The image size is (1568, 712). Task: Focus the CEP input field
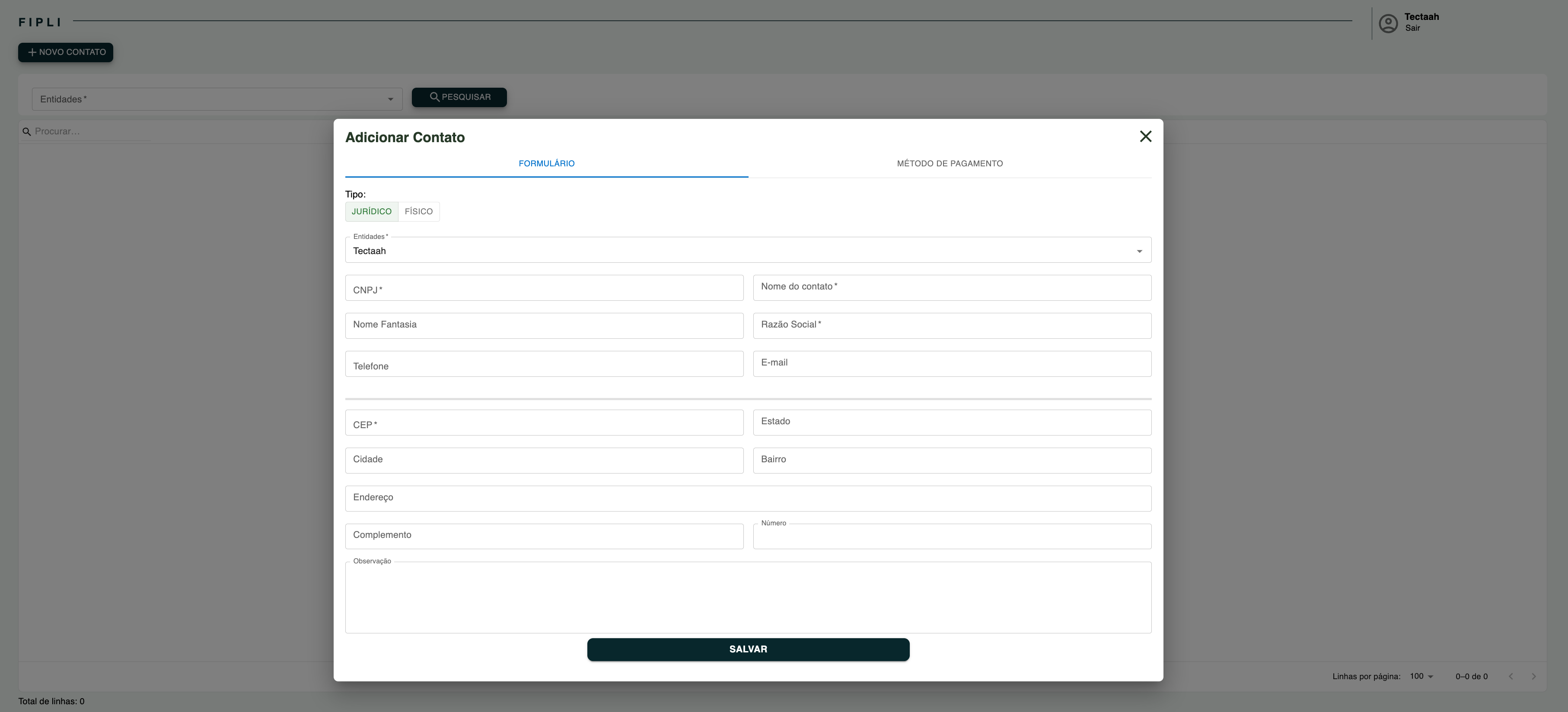coord(544,423)
